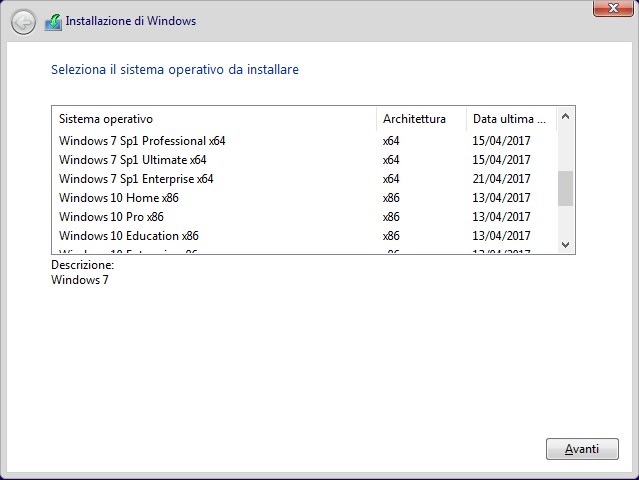Select Windows 7 Sp1 Professional x64
This screenshot has width=639, height=480.
[304, 141]
